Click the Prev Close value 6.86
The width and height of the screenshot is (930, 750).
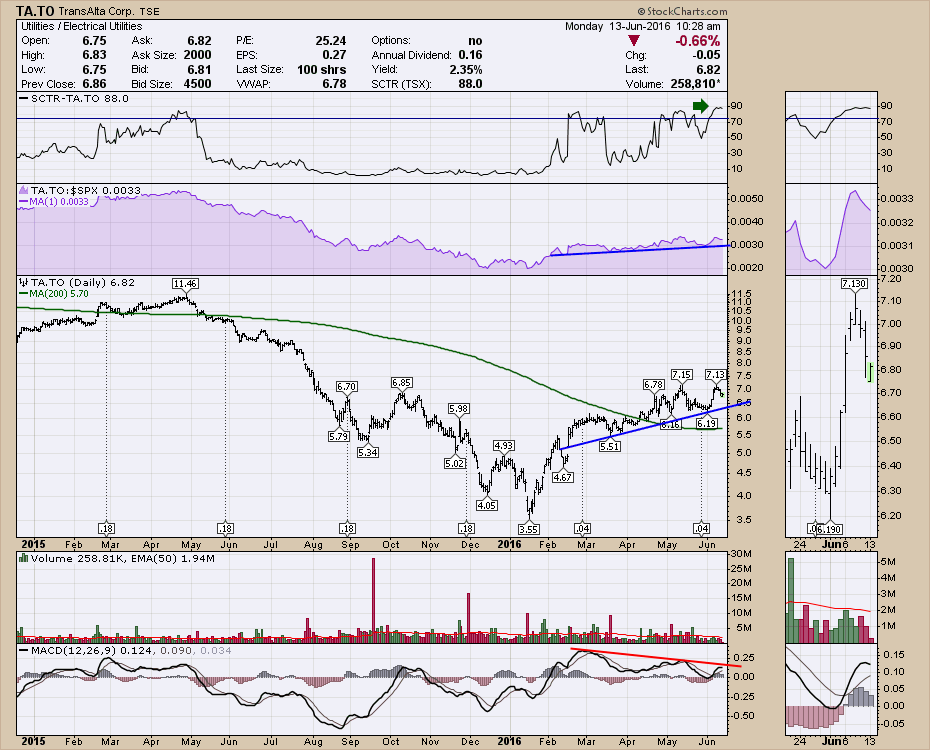(x=94, y=84)
